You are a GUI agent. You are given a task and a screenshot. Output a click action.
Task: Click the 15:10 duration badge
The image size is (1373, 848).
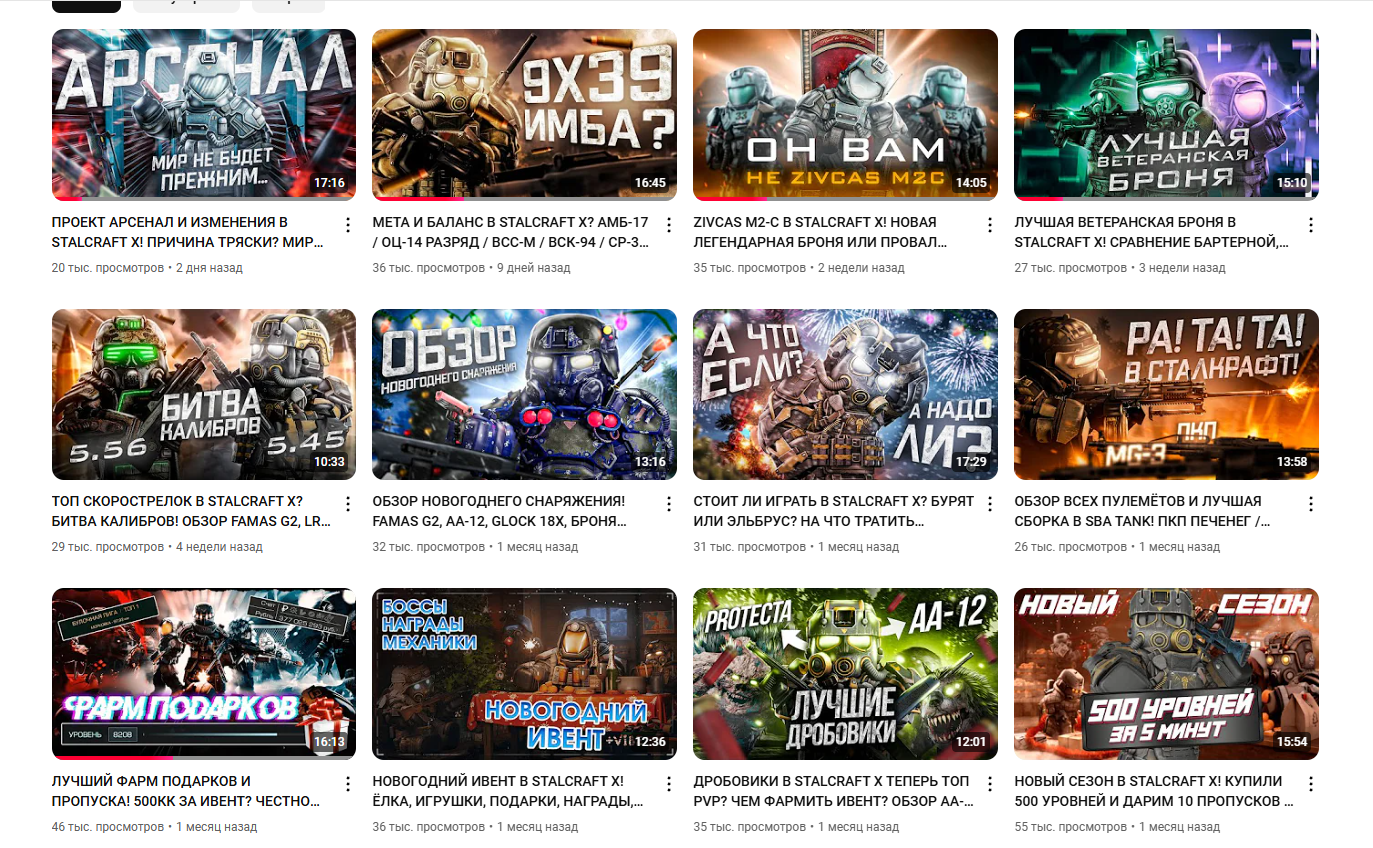pos(1292,184)
